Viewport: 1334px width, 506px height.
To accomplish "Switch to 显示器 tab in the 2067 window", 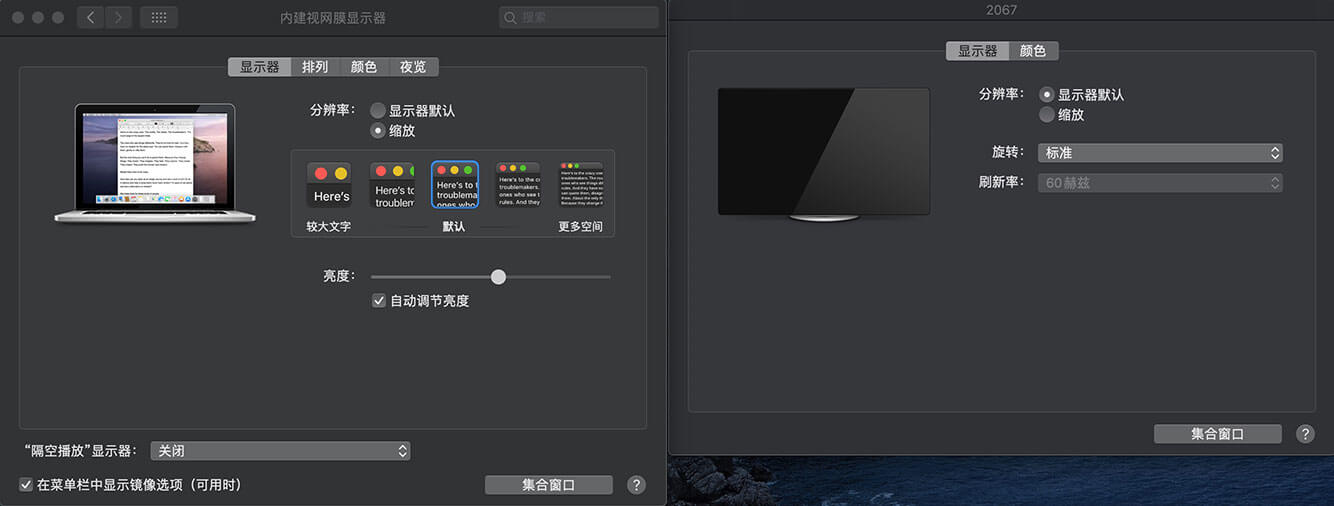I will [978, 51].
